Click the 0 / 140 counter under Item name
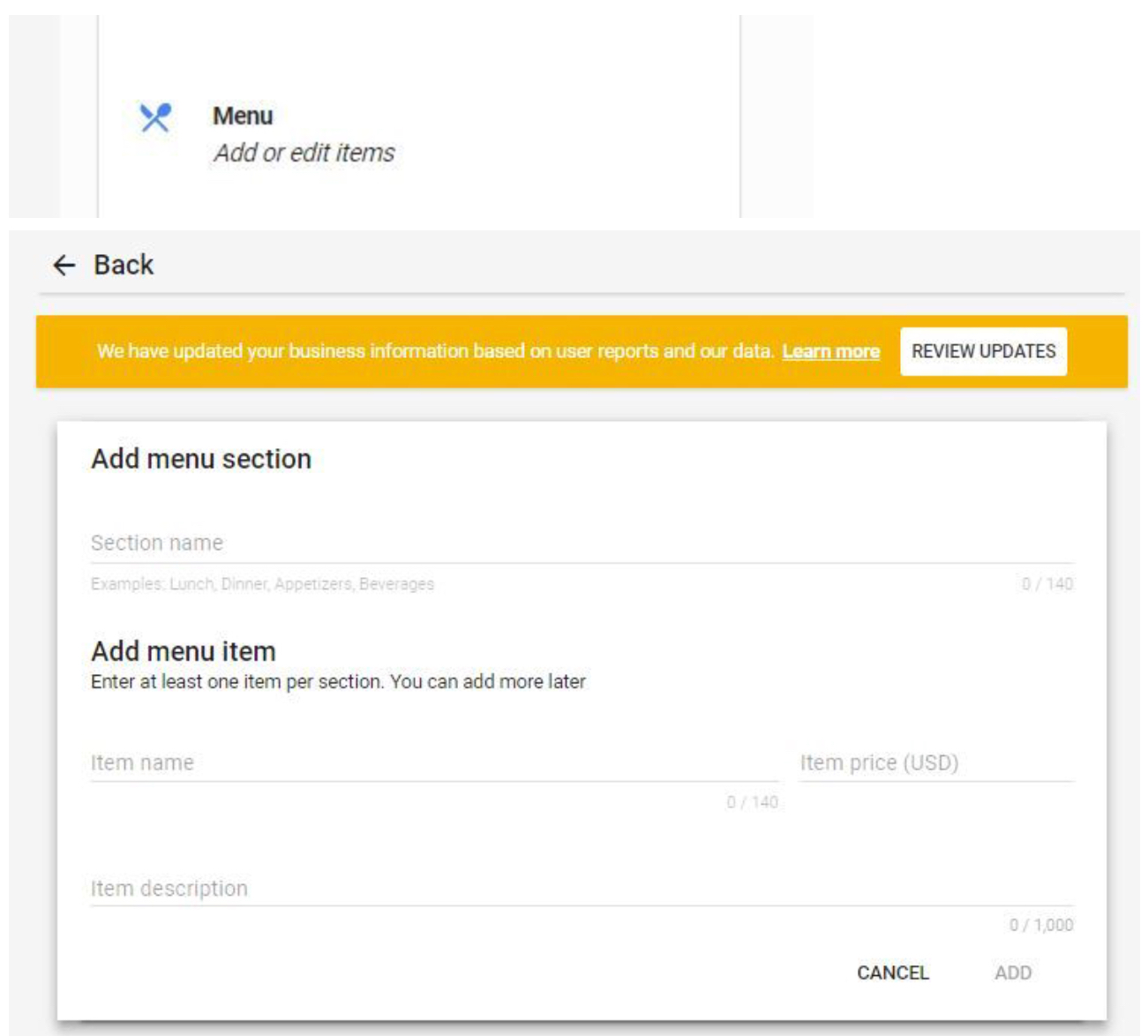 pyautogui.click(x=752, y=802)
